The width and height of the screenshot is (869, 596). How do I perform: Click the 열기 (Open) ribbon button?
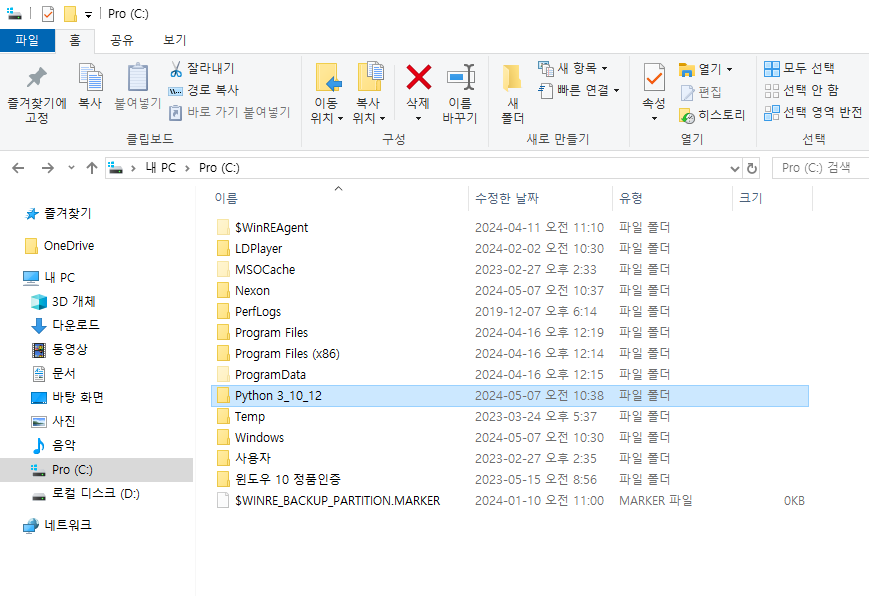pos(706,69)
